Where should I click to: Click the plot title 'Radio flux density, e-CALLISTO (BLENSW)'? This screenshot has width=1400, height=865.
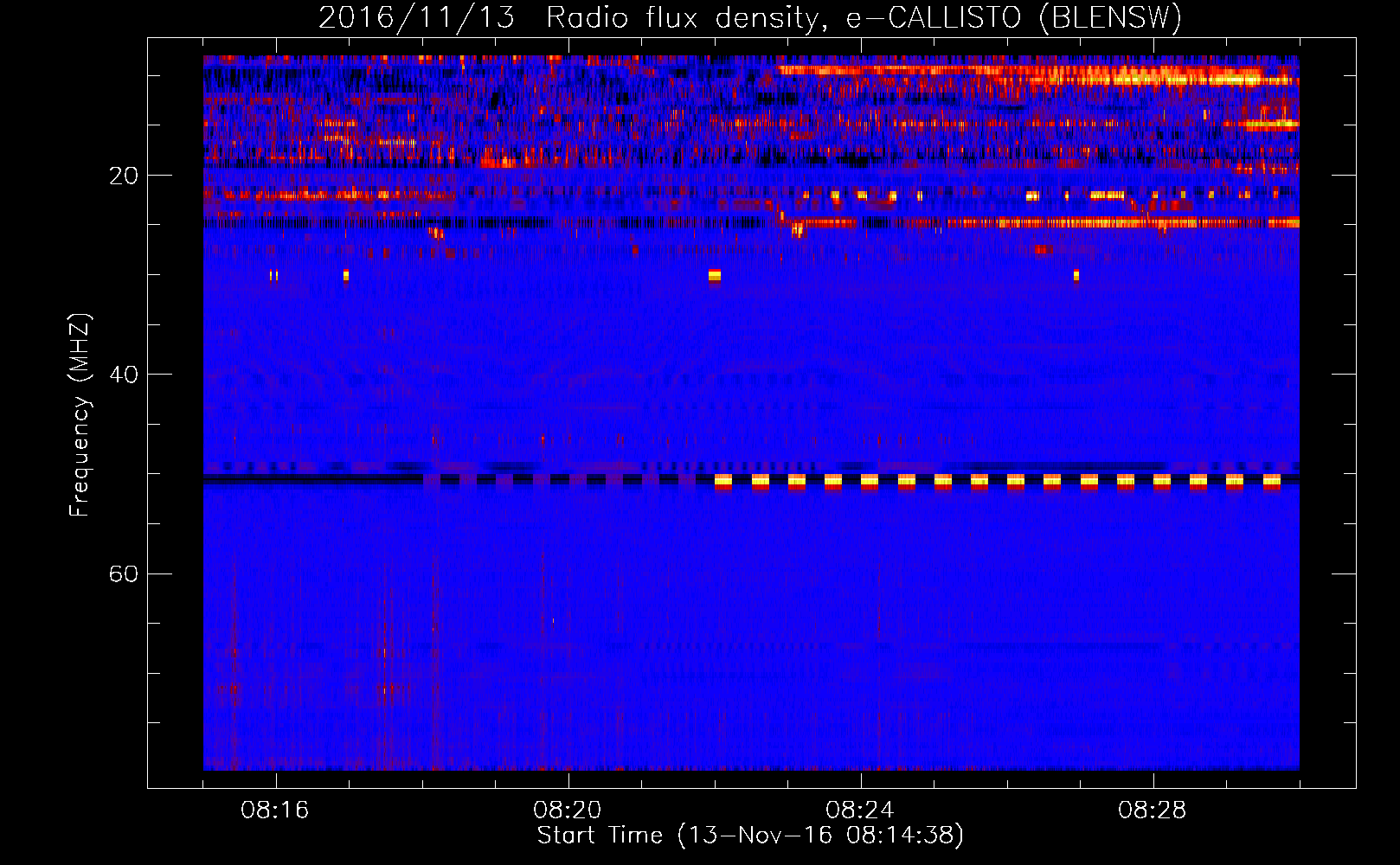coord(864,17)
